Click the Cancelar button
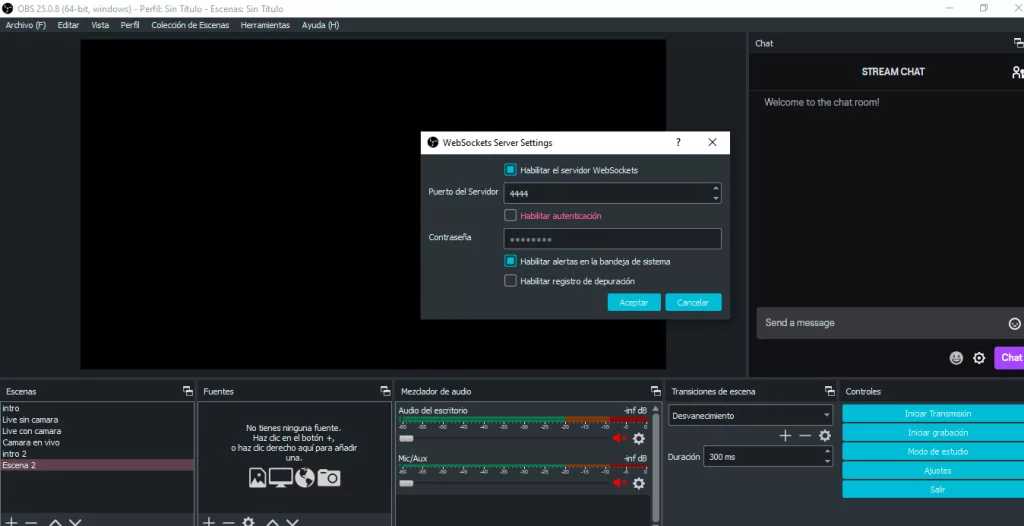The width and height of the screenshot is (1024, 526). (x=693, y=303)
